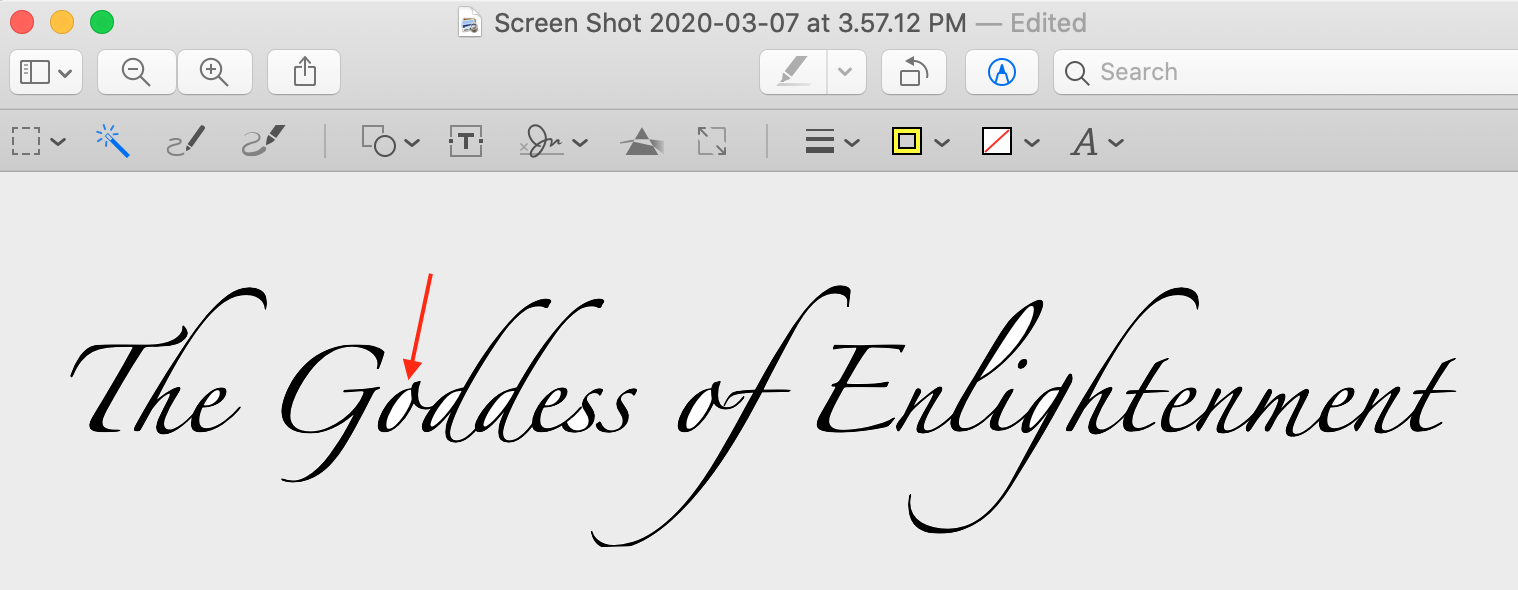
Task: Rotate the image with Rotate Left button
Action: click(914, 72)
